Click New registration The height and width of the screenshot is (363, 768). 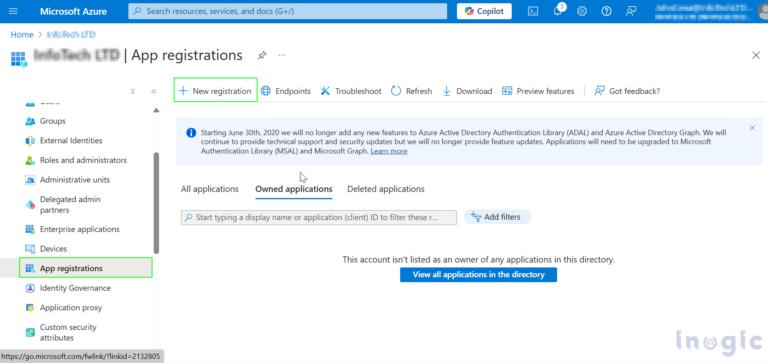click(216, 90)
